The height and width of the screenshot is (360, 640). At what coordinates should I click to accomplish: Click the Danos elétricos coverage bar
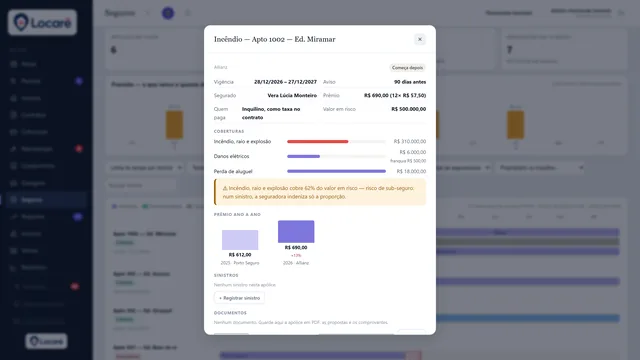click(x=303, y=156)
